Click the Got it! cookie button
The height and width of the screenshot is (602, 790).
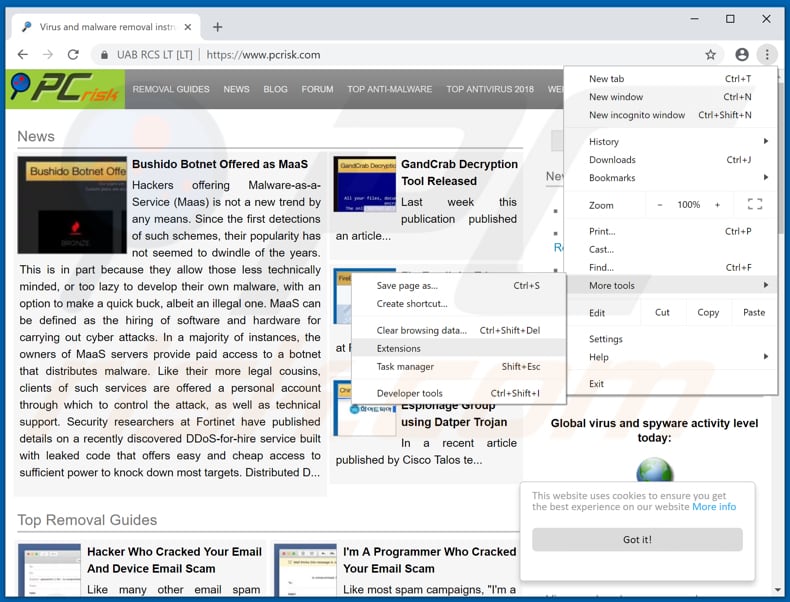point(637,540)
